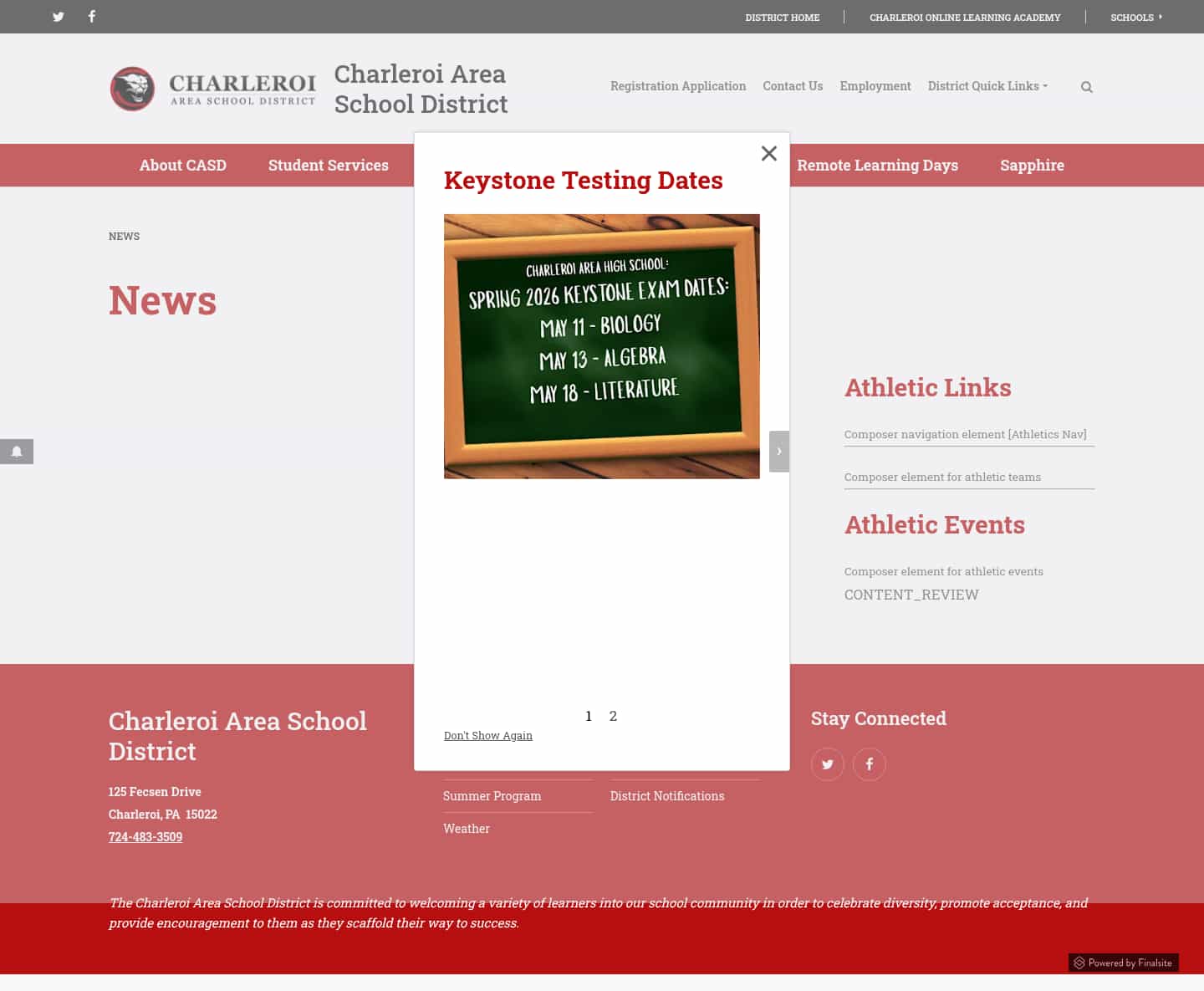Open the District Quick Links dropdown

tap(987, 86)
